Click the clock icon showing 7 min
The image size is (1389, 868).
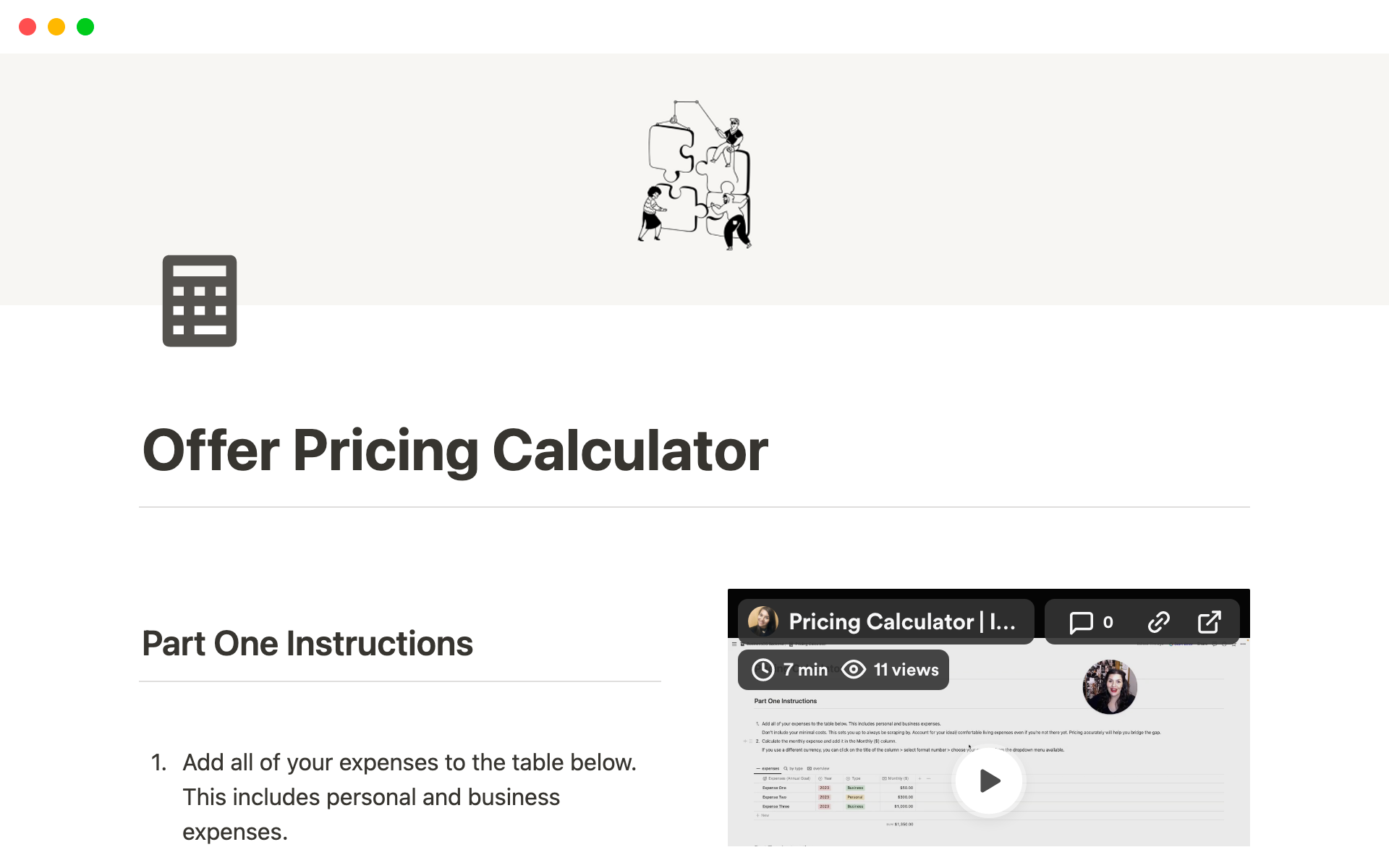point(763,670)
